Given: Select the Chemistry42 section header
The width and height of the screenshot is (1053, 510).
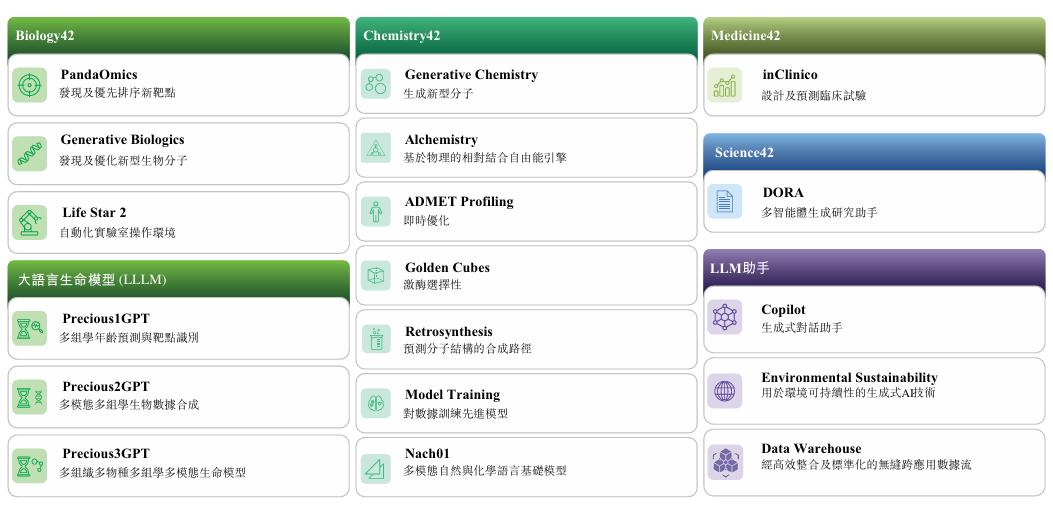Looking at the screenshot, I should pyautogui.click(x=526, y=36).
